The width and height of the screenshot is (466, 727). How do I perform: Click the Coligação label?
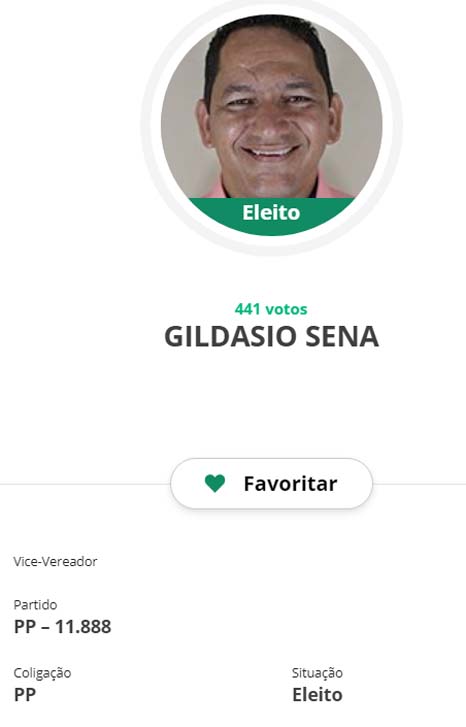[x=42, y=673]
